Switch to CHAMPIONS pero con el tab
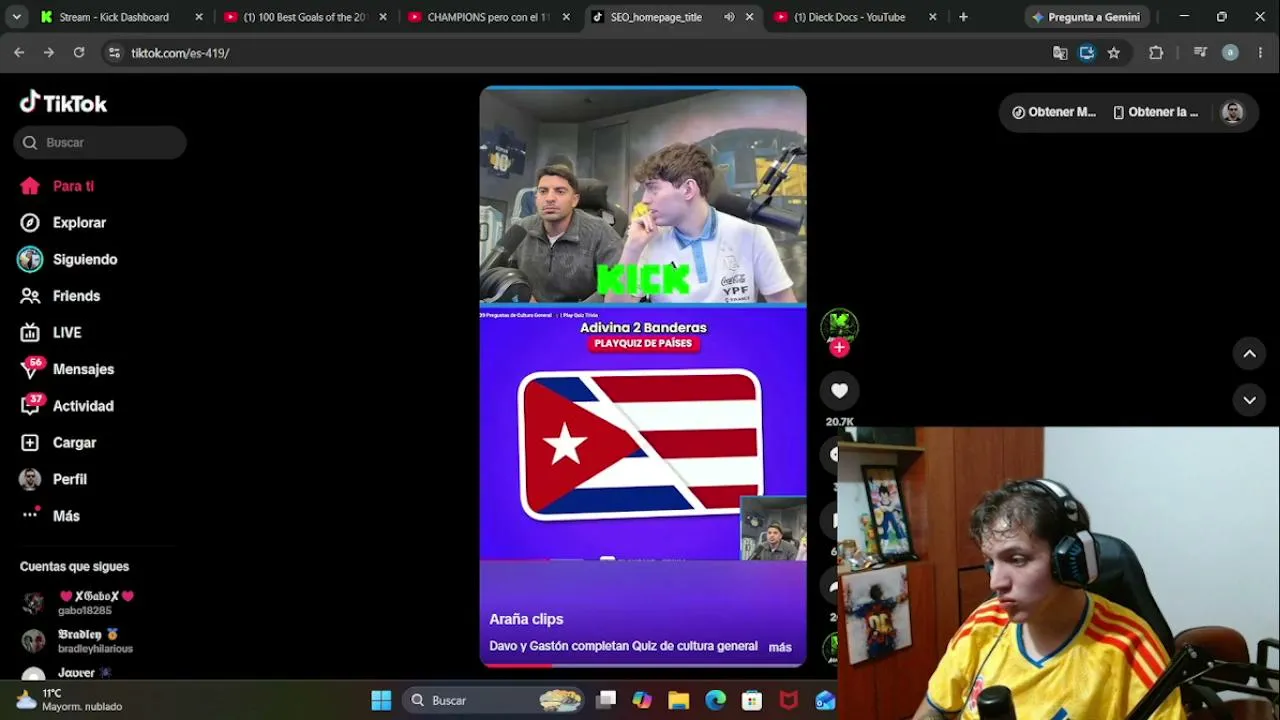This screenshot has height=720, width=1280. click(489, 17)
